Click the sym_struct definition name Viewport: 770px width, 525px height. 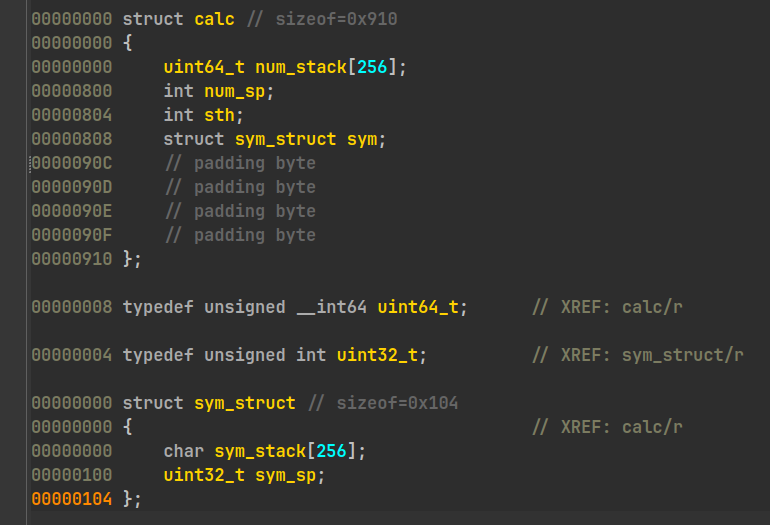(245, 403)
